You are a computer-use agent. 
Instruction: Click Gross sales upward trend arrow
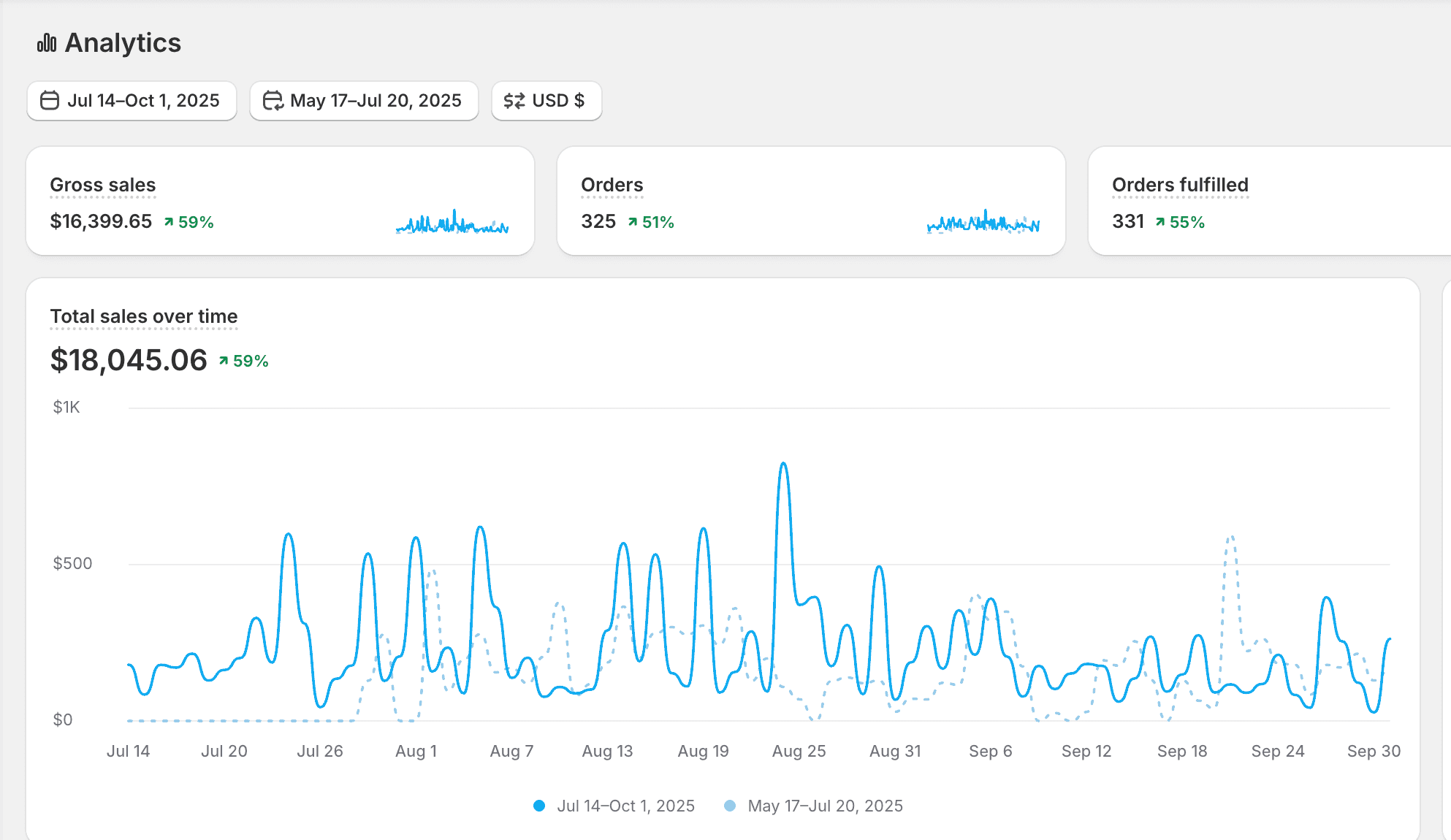point(169,222)
